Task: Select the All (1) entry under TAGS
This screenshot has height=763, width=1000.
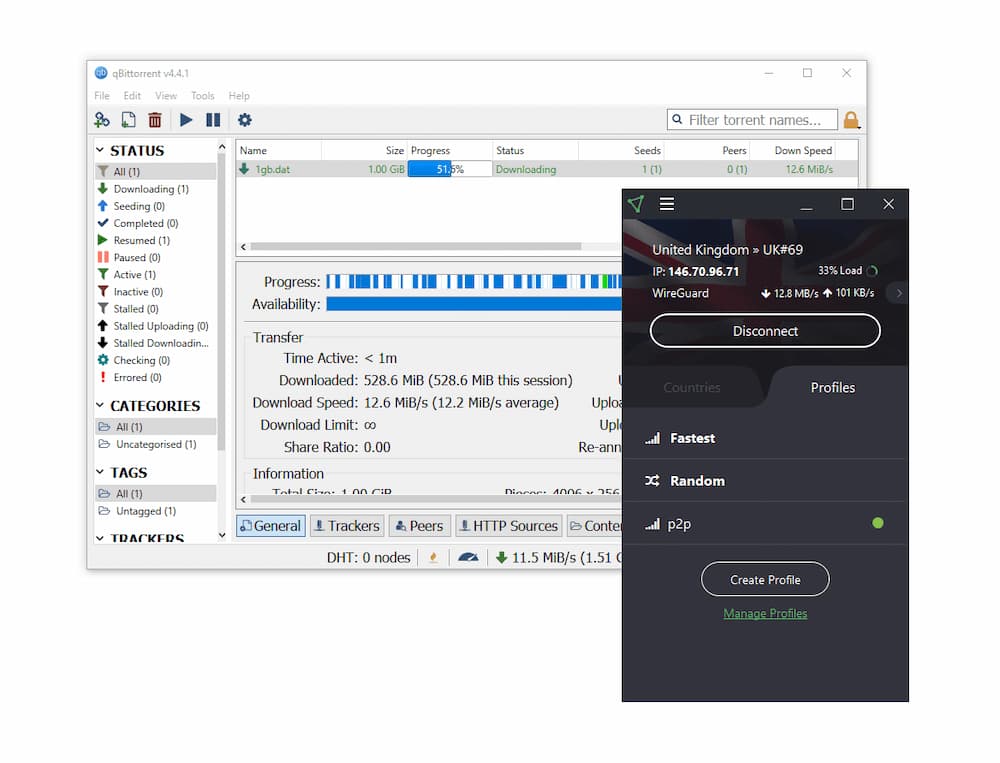Action: click(156, 494)
